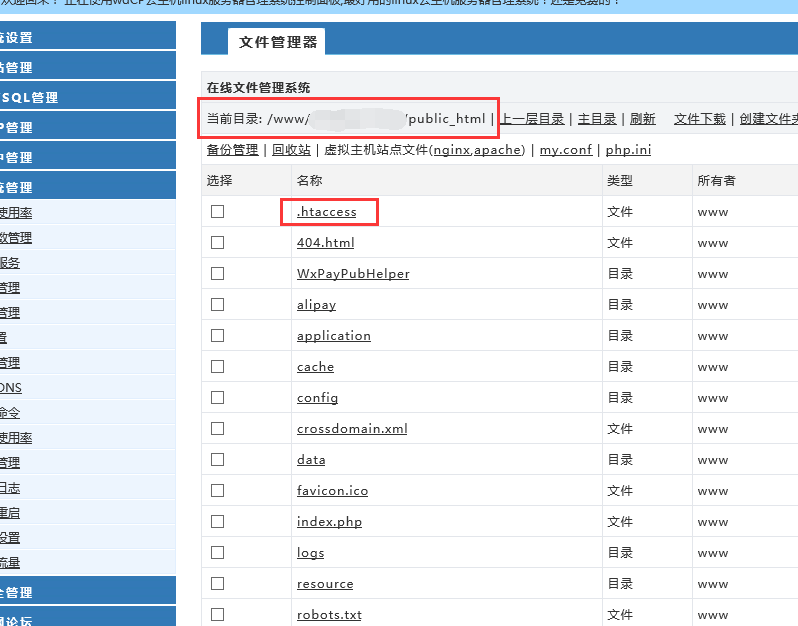This screenshot has height=626, width=798.
Task: Open the php.ini config link
Action: [x=628, y=150]
